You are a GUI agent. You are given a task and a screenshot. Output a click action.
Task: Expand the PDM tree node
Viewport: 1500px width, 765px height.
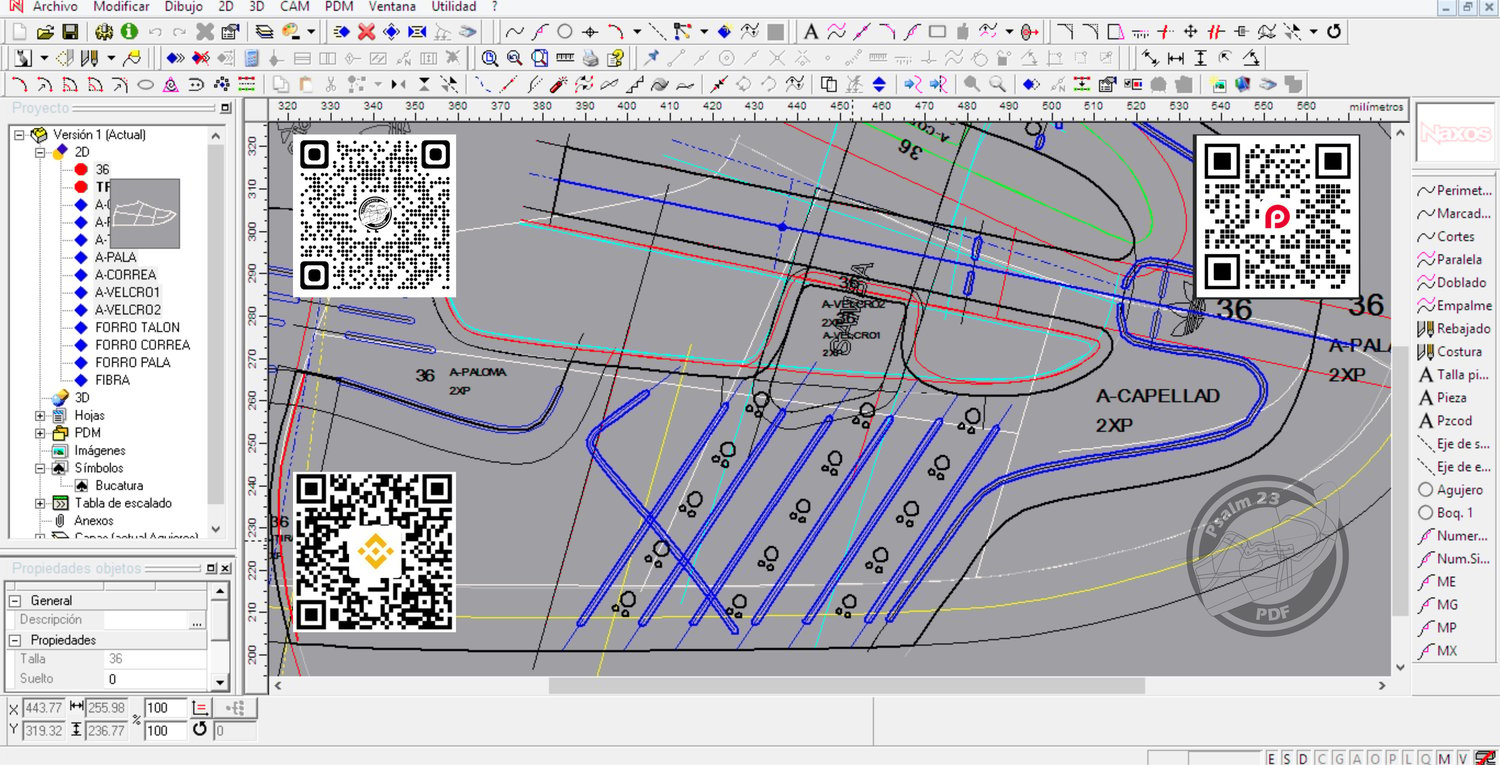click(40, 433)
